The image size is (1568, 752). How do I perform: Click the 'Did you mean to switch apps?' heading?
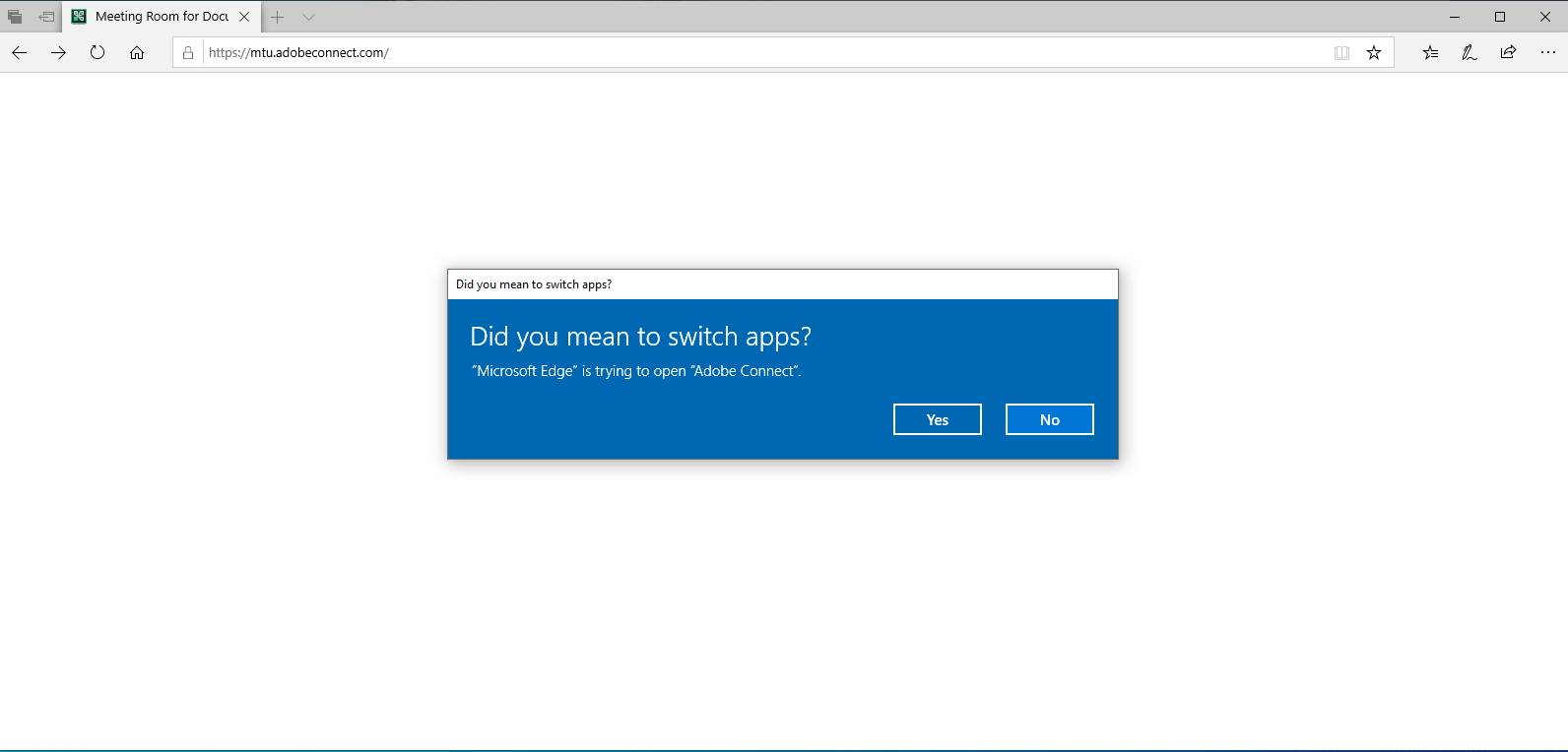[641, 337]
